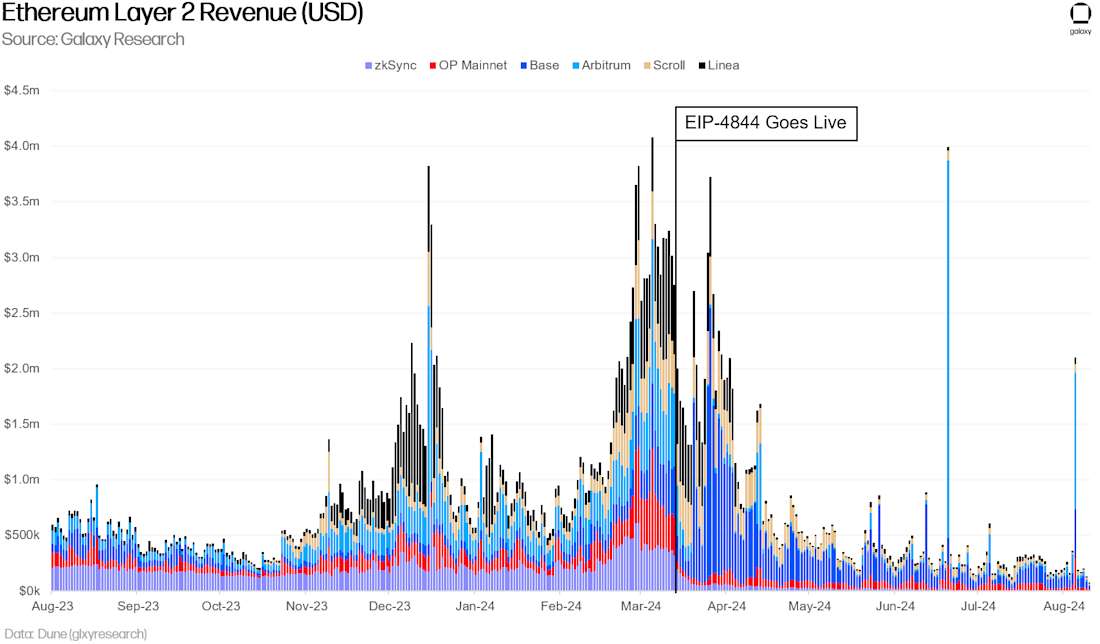Click the Aug-23 x-axis label
Viewport: 1100px width, 644px height.
[x=53, y=606]
